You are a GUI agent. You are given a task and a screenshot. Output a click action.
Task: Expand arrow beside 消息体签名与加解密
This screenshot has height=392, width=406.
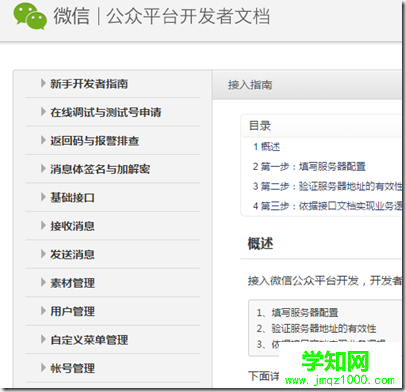tap(43, 168)
